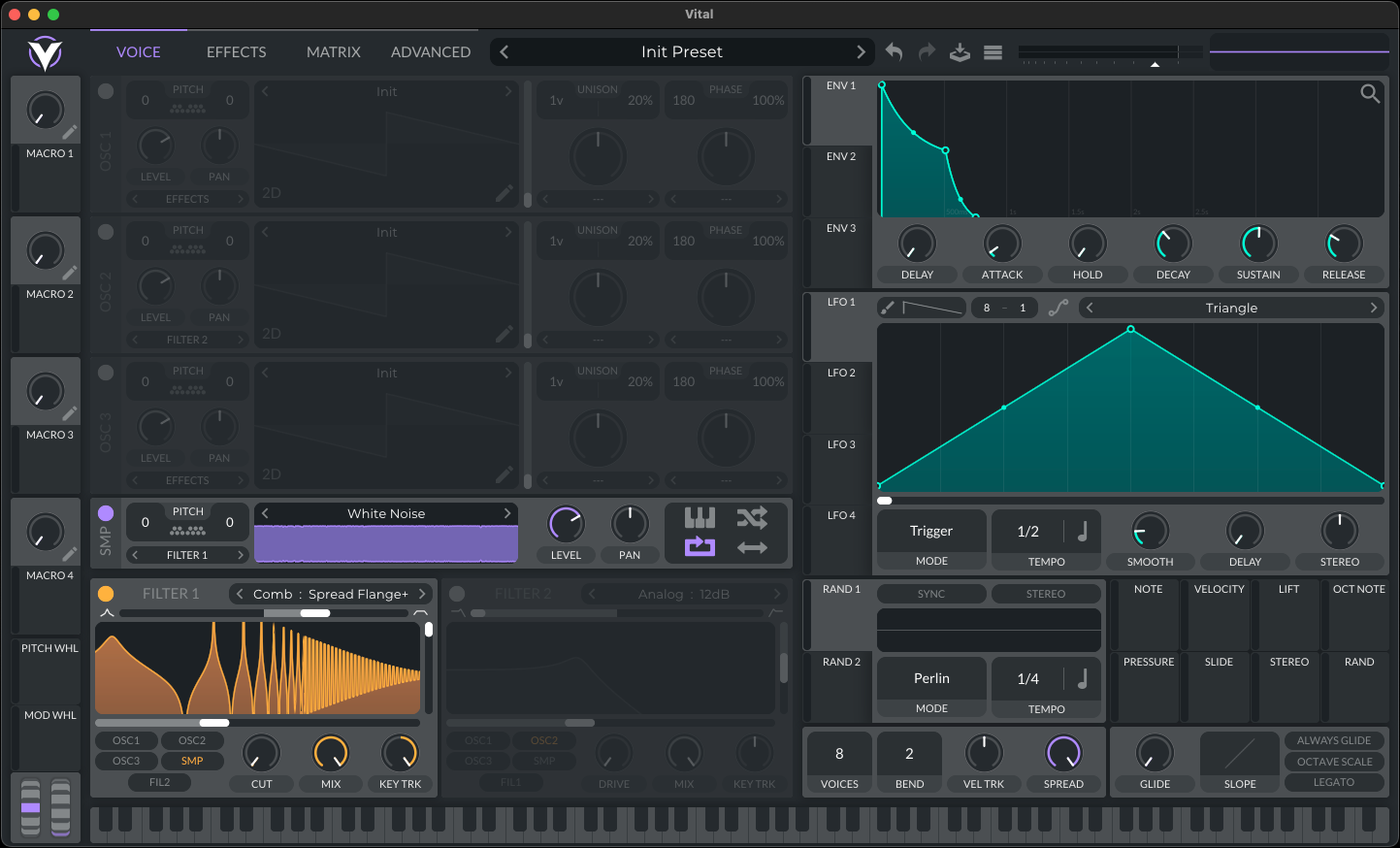Open the Triangle LFO preset selector
Screen dimensions: 1400x848
pyautogui.click(x=1231, y=308)
